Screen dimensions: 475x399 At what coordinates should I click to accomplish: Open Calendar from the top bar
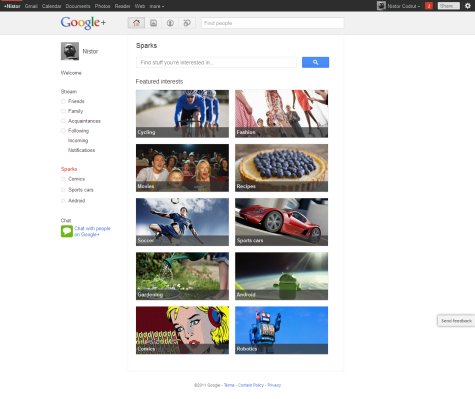51,6
